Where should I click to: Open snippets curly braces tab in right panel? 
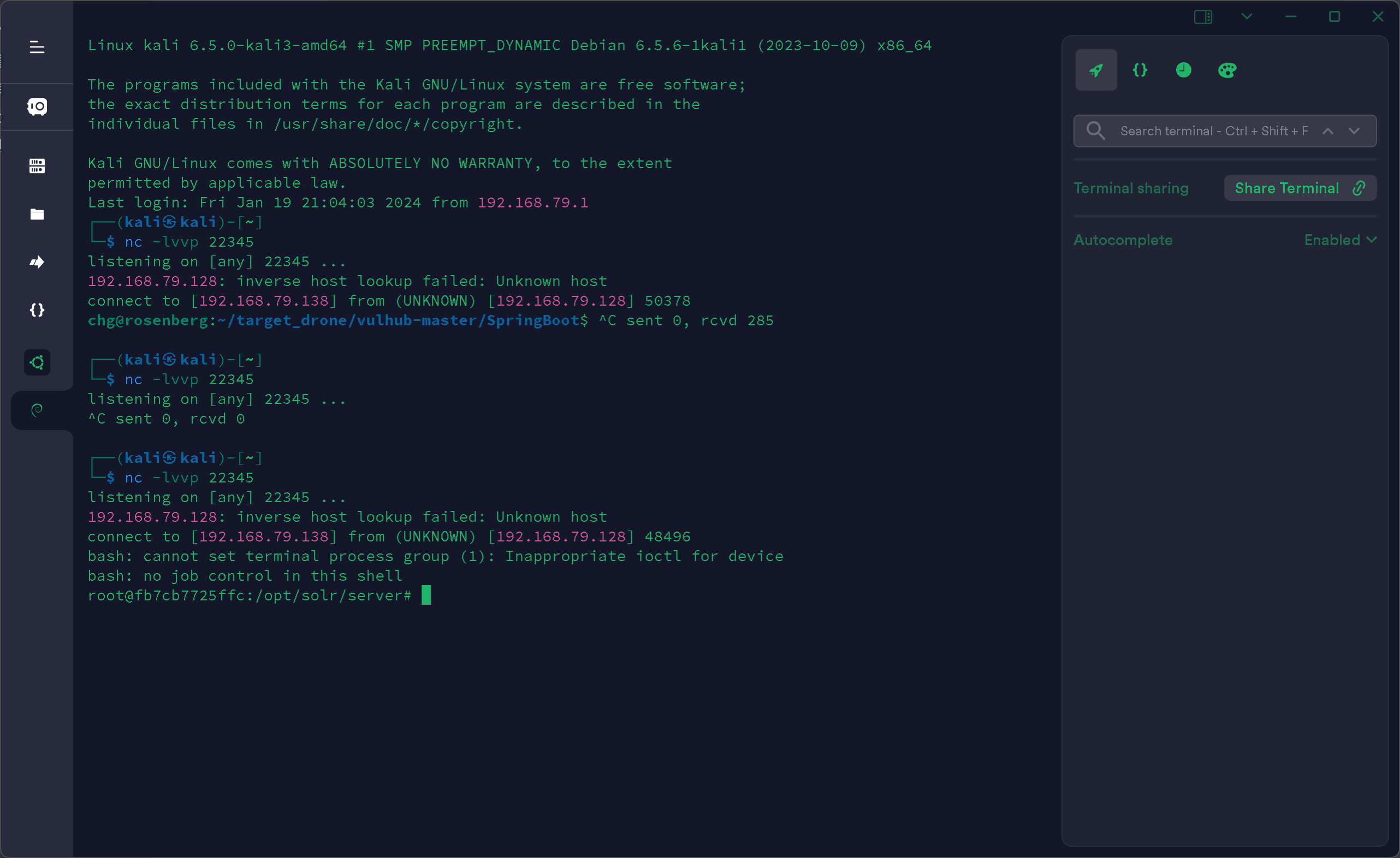[x=1140, y=70]
